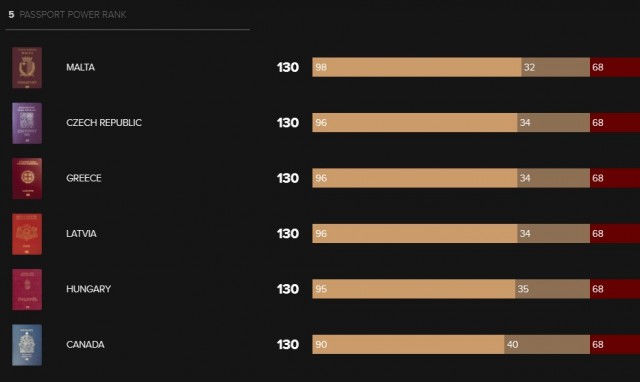Open the Czech Republic passport cover icon
Screen dimensions: 640x382
[27, 123]
